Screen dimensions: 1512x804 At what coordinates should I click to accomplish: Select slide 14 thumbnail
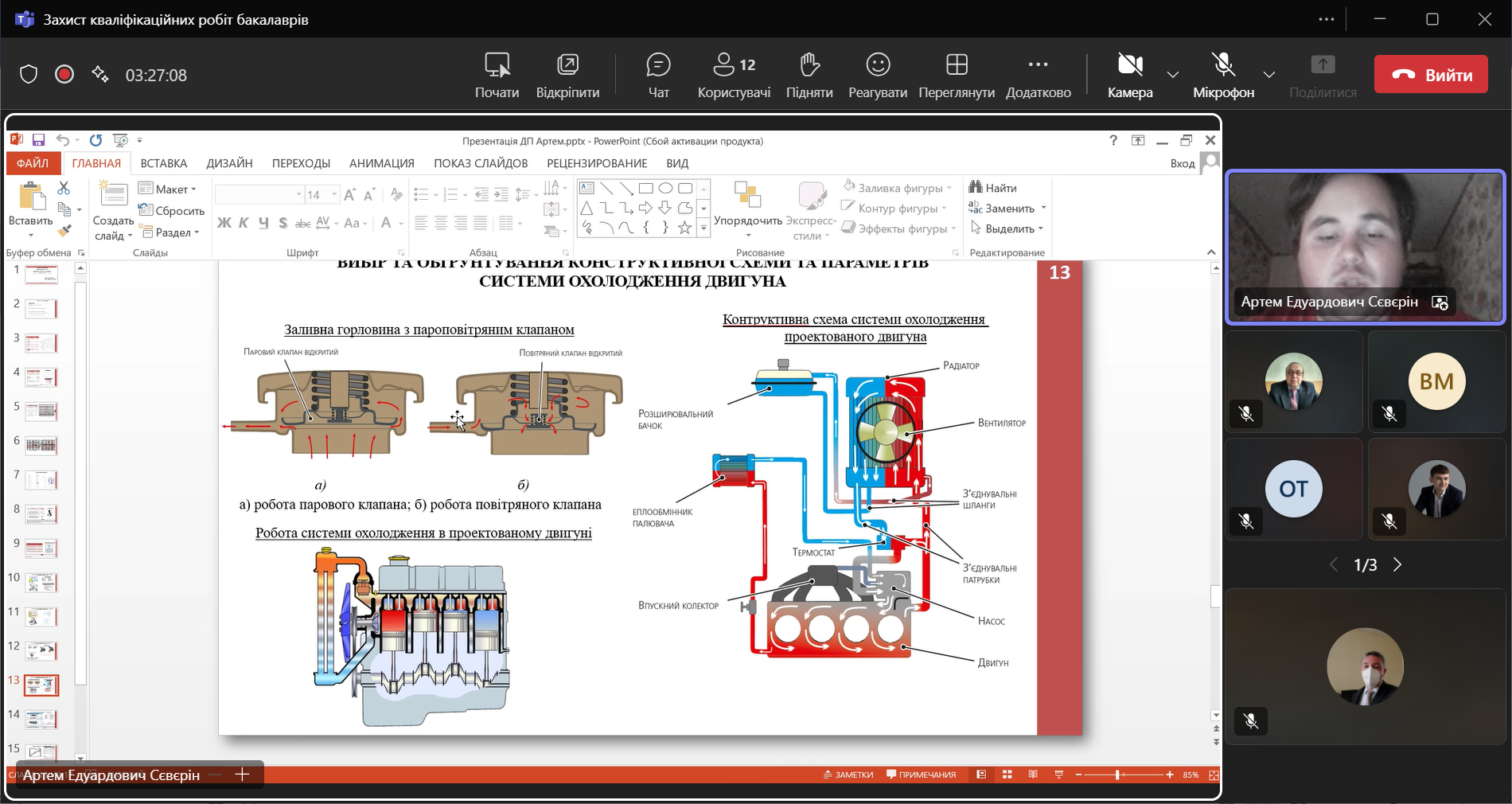pyautogui.click(x=41, y=720)
